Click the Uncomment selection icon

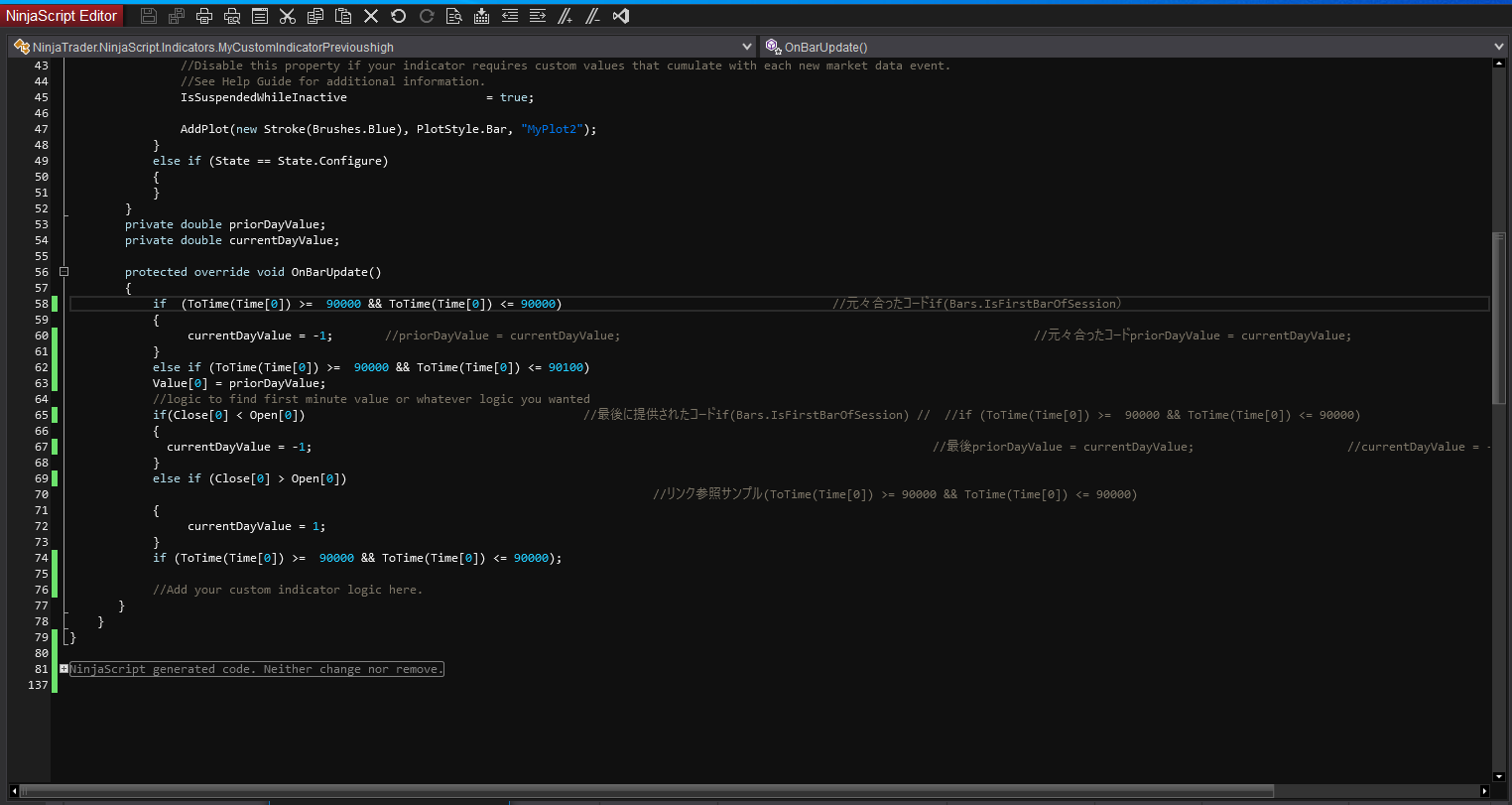(593, 16)
